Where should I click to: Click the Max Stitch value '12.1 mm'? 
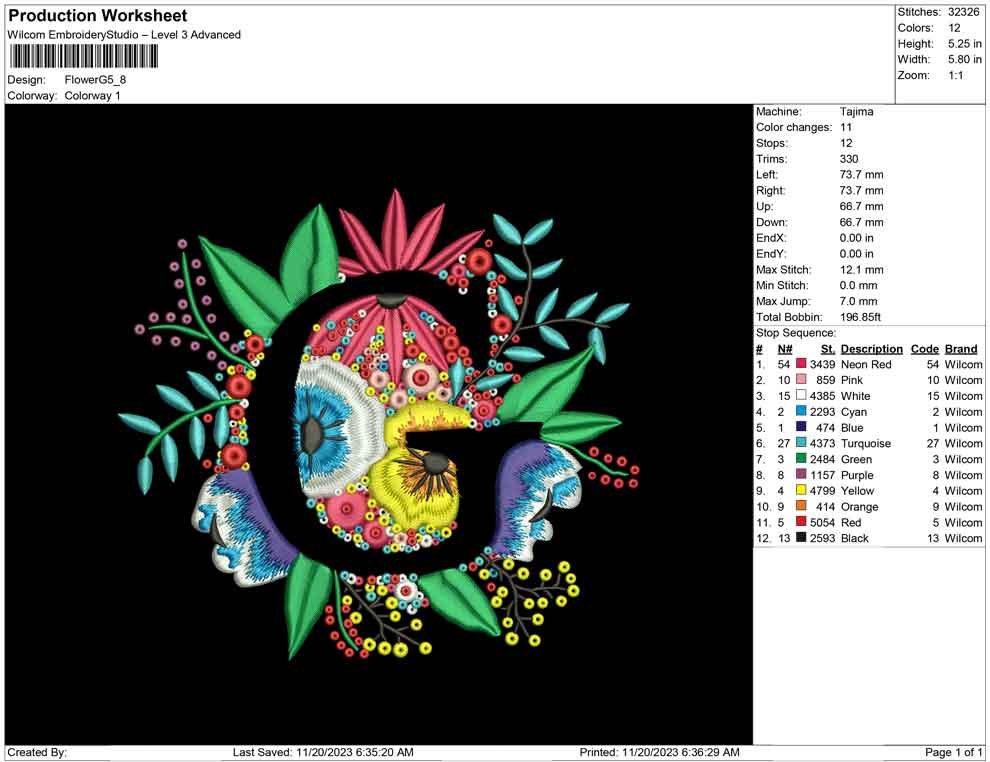coord(862,270)
